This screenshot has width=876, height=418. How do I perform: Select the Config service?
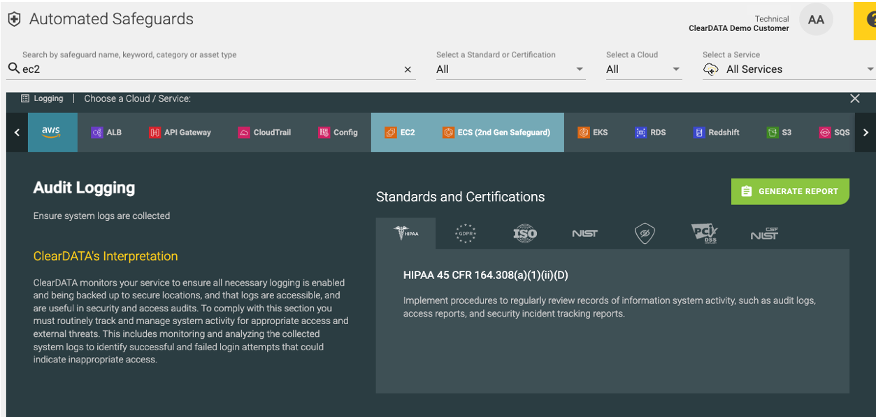point(337,132)
